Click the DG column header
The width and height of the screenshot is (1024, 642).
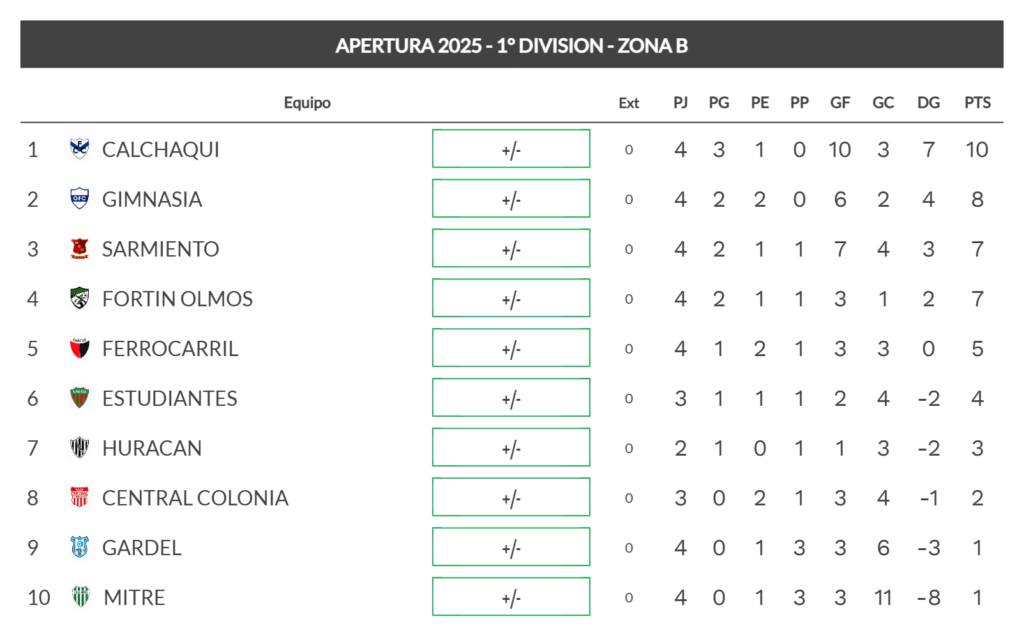click(928, 102)
